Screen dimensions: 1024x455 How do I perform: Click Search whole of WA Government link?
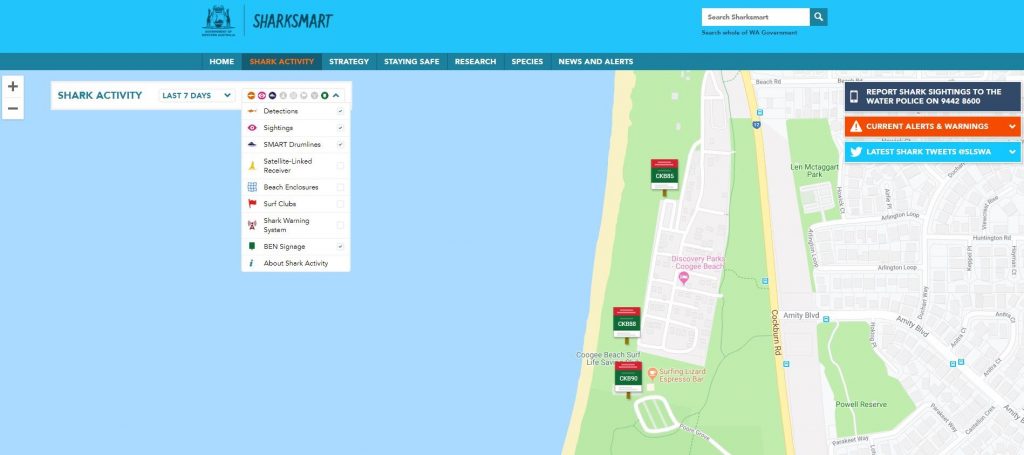point(749,33)
